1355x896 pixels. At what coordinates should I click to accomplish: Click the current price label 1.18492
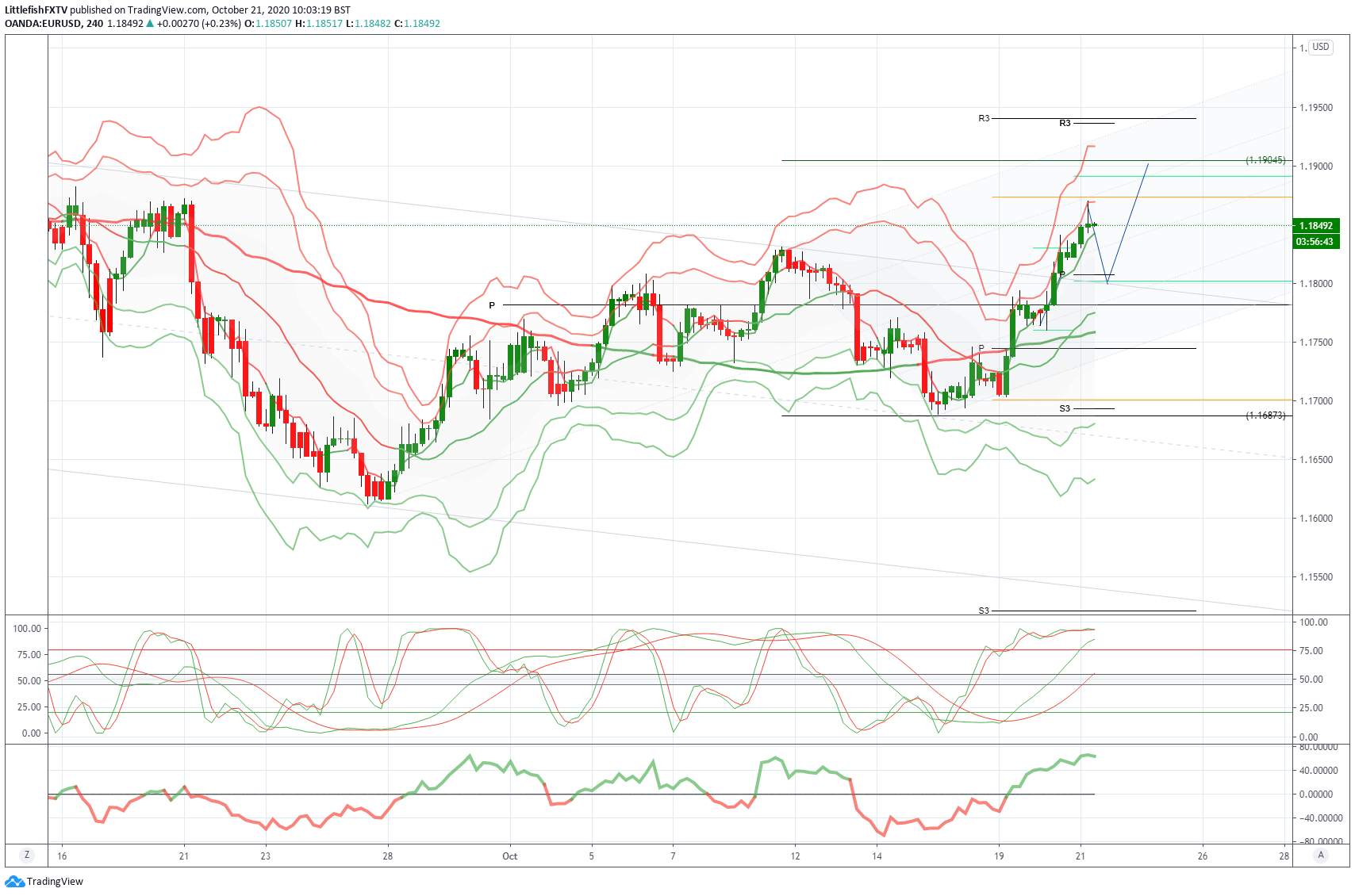point(1316,226)
